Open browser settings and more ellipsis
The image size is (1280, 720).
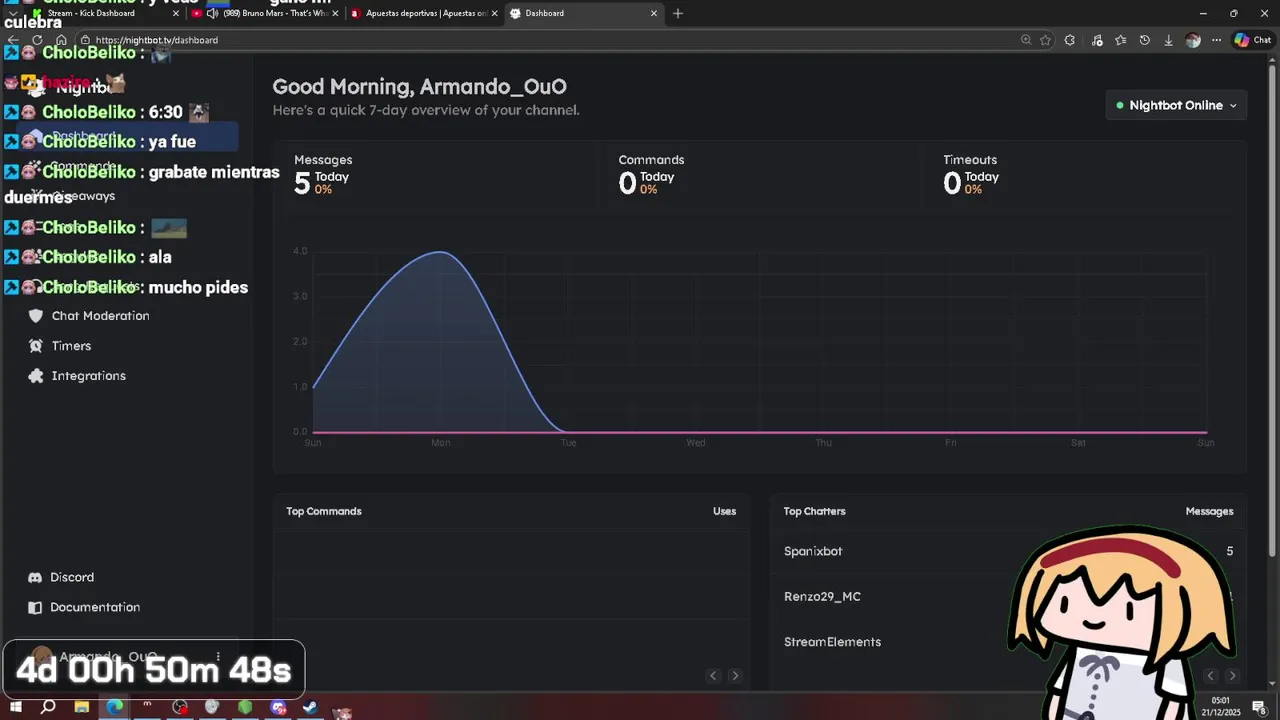(x=1216, y=40)
